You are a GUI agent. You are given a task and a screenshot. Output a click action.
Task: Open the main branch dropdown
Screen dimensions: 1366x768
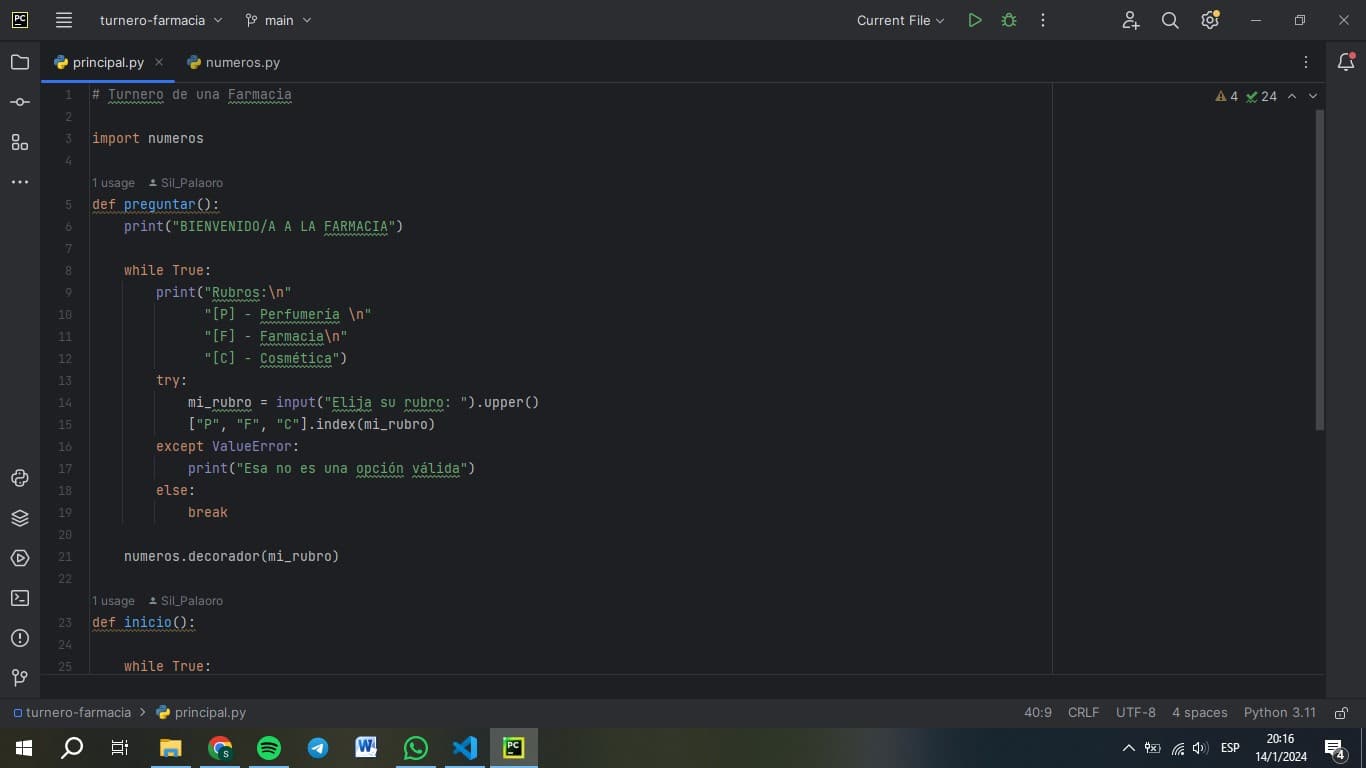click(278, 20)
